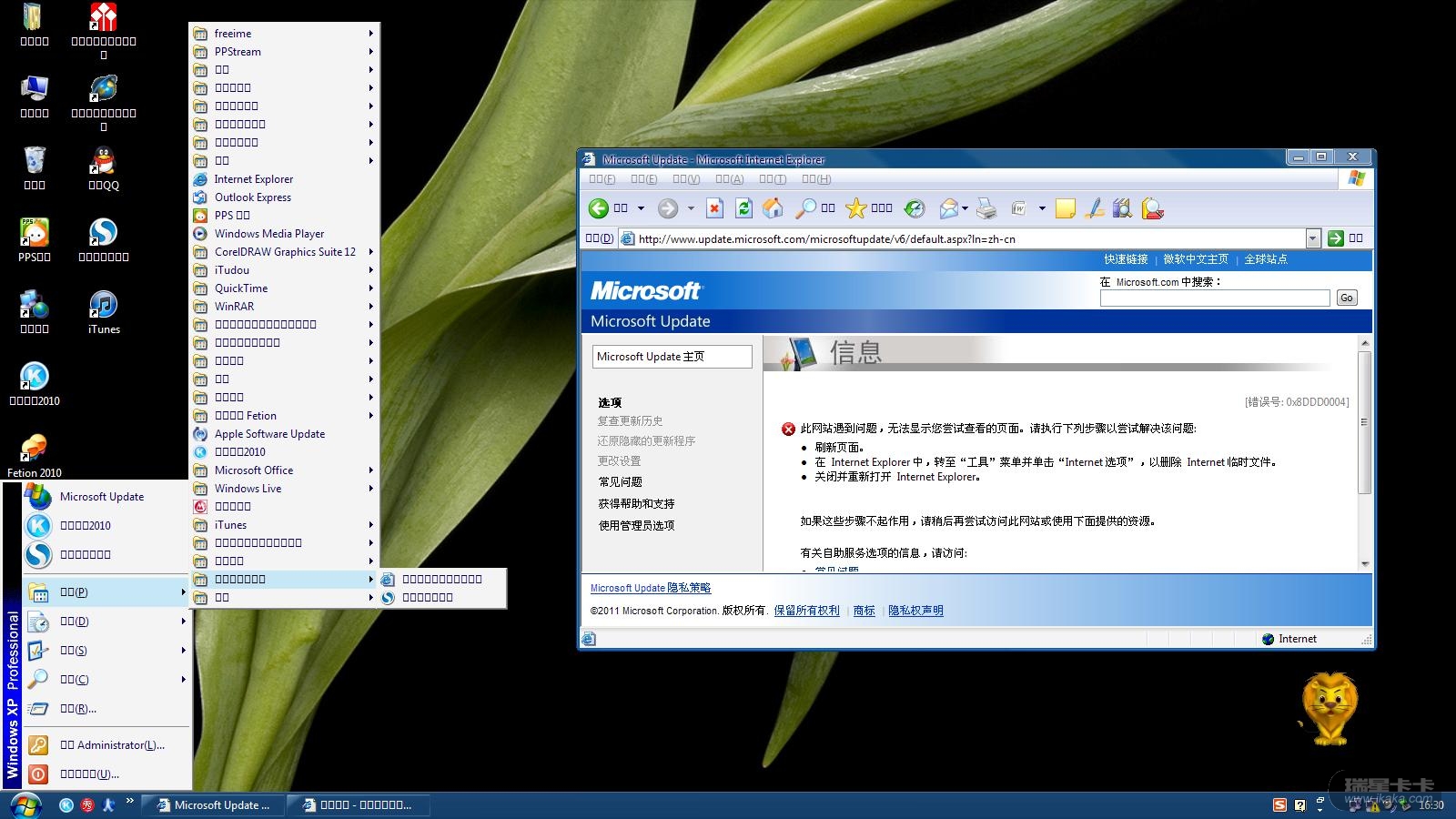Open the iTudou program folder
The image size is (1456, 819).
pos(284,270)
